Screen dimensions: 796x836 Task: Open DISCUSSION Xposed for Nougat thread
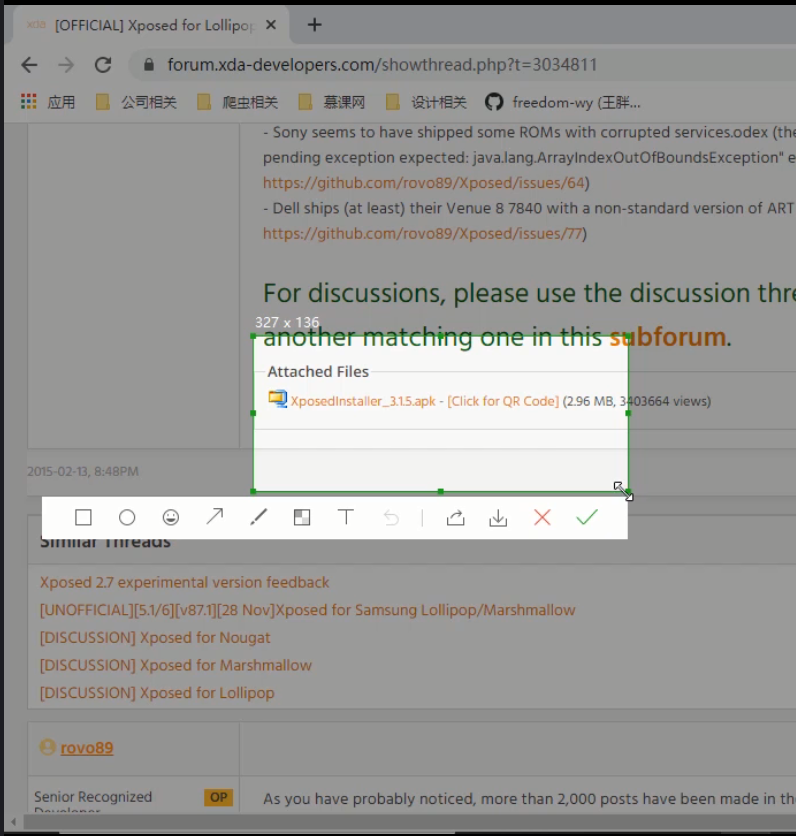[x=155, y=638]
